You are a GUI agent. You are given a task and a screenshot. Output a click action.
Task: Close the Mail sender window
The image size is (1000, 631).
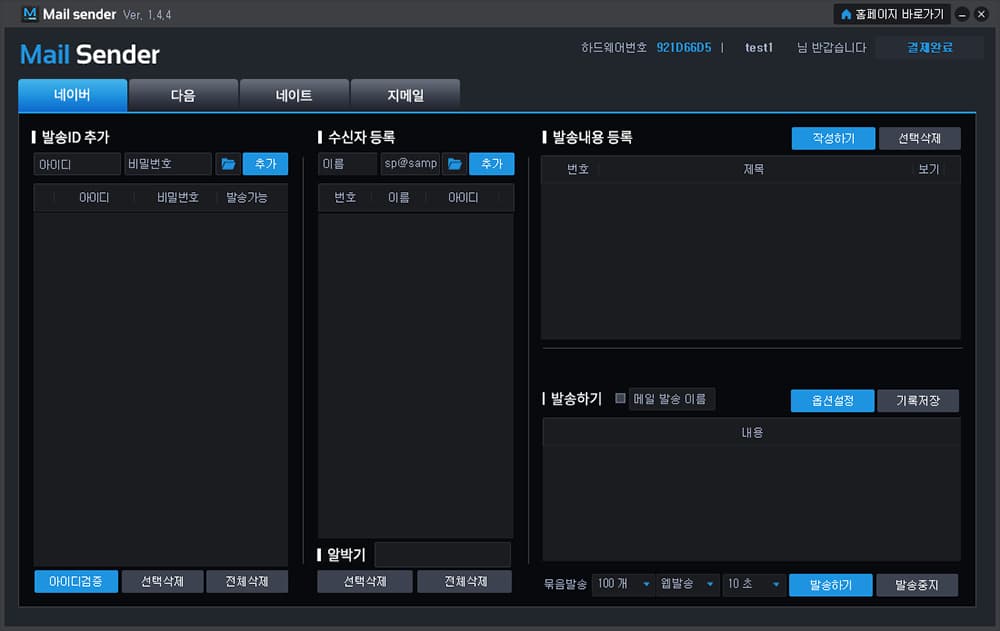(x=982, y=14)
